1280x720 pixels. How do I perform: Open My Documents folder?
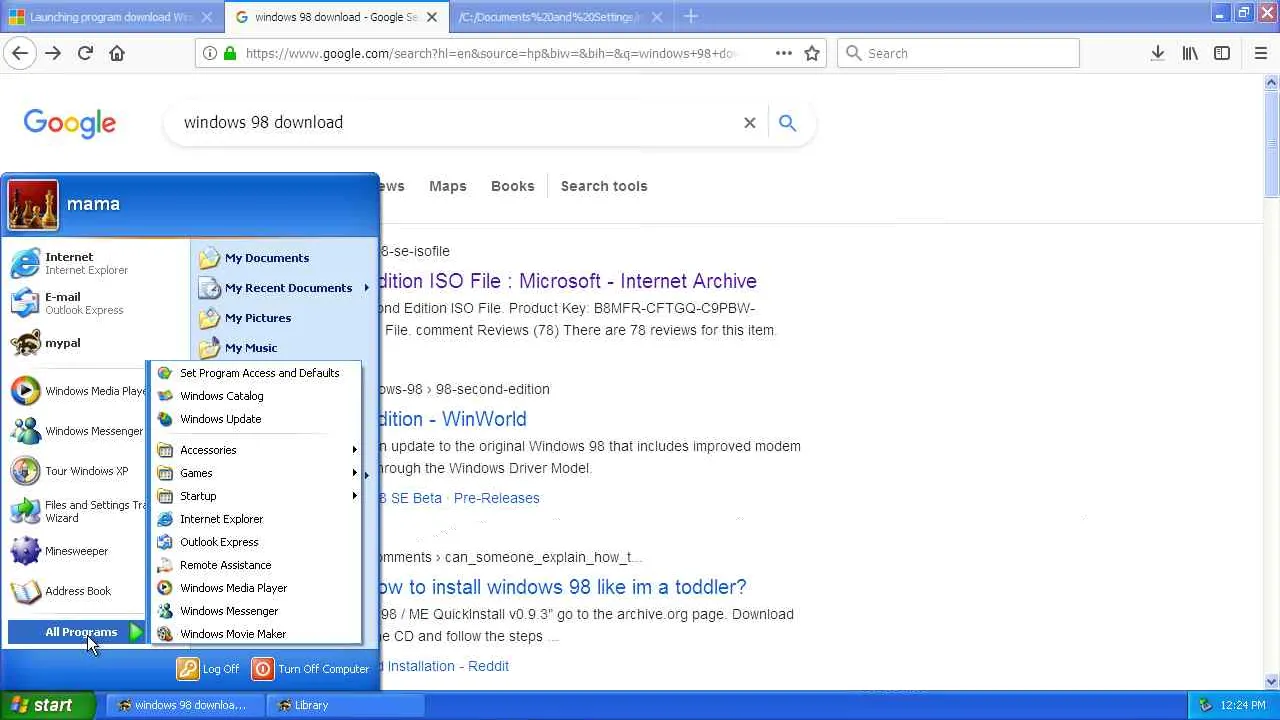click(284, 258)
